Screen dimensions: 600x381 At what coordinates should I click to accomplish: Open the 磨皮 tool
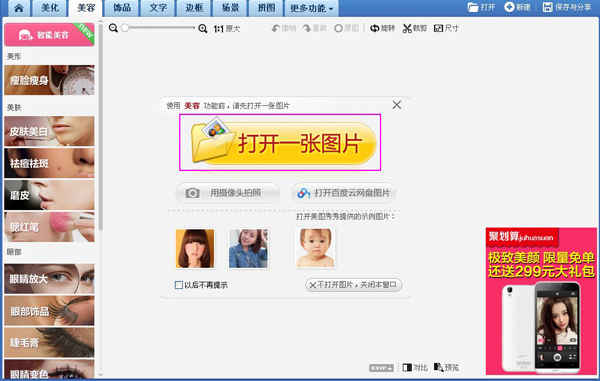click(49, 195)
